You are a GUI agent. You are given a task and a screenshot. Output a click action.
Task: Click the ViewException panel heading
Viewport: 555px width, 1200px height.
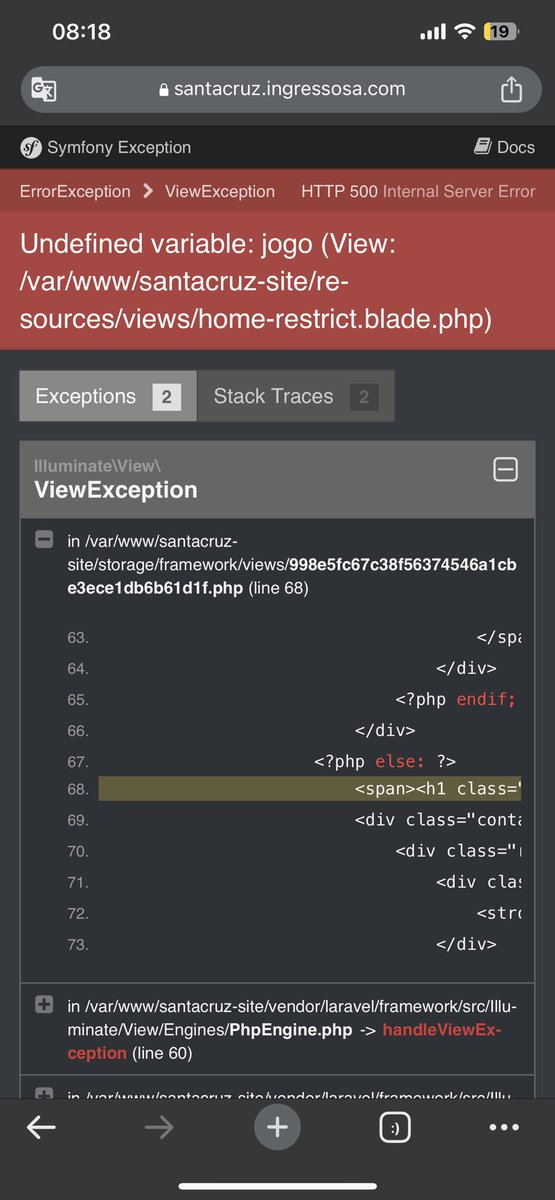116,489
